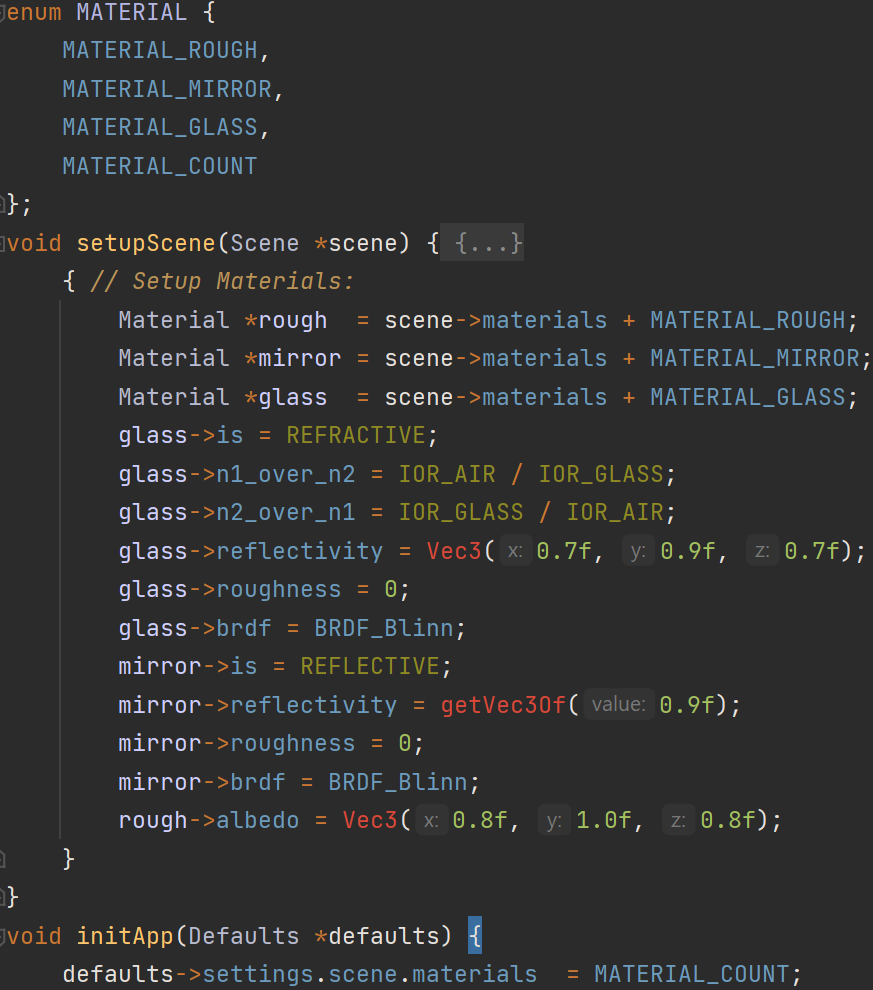Click mirror->roughness field

(293, 743)
